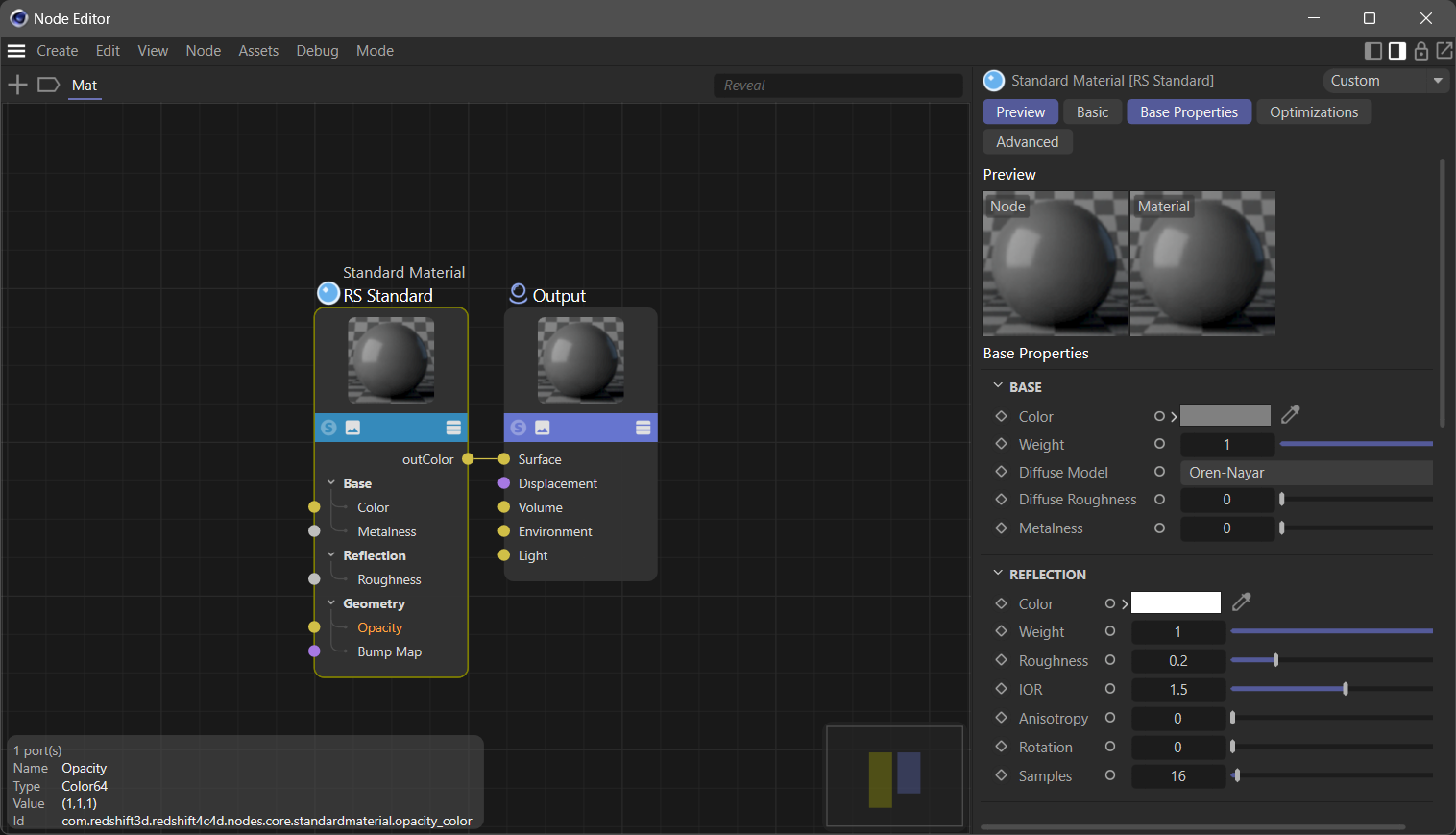Toggle the Preview tab button
This screenshot has width=1456, height=835.
(1020, 112)
